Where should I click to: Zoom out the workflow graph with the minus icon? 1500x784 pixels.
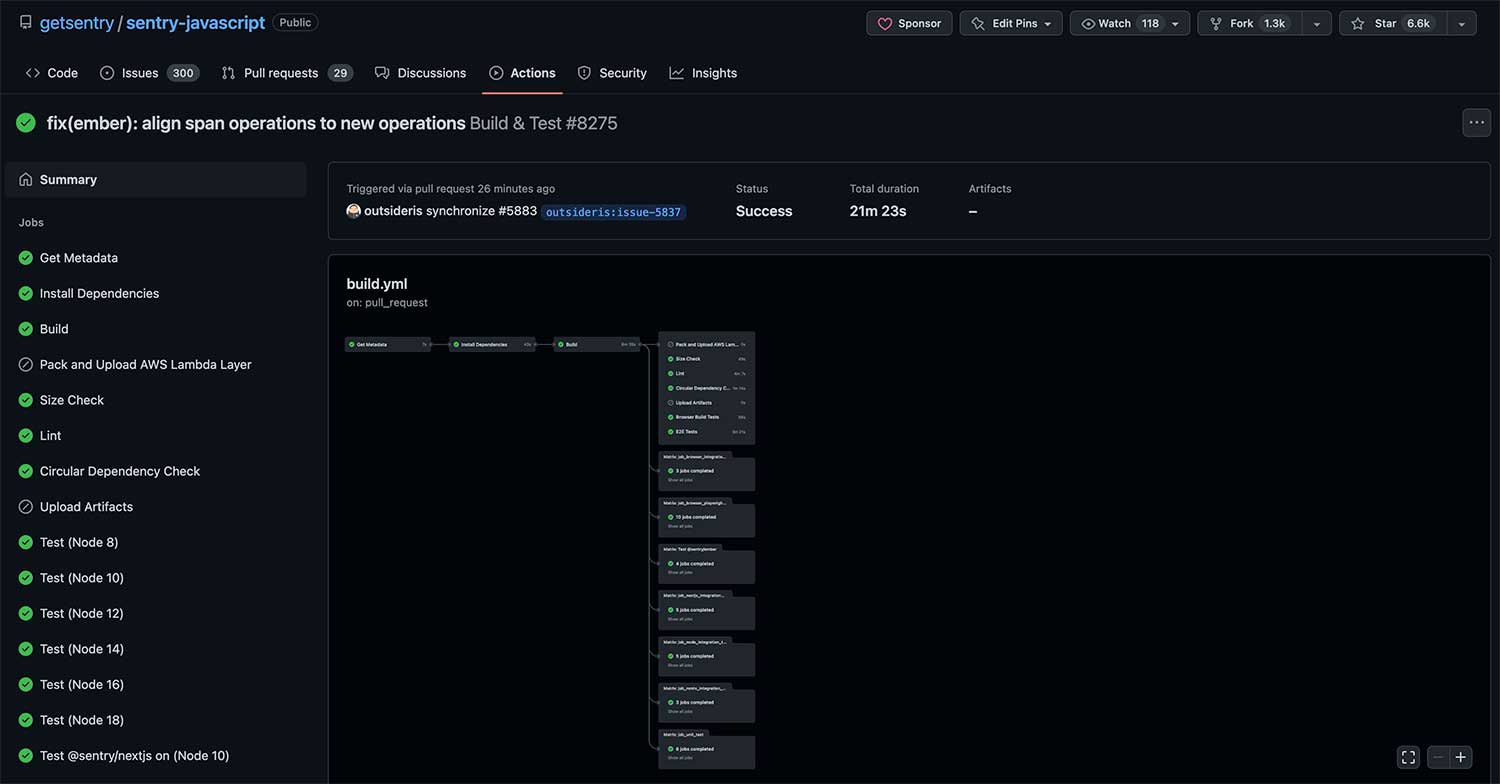point(1438,757)
